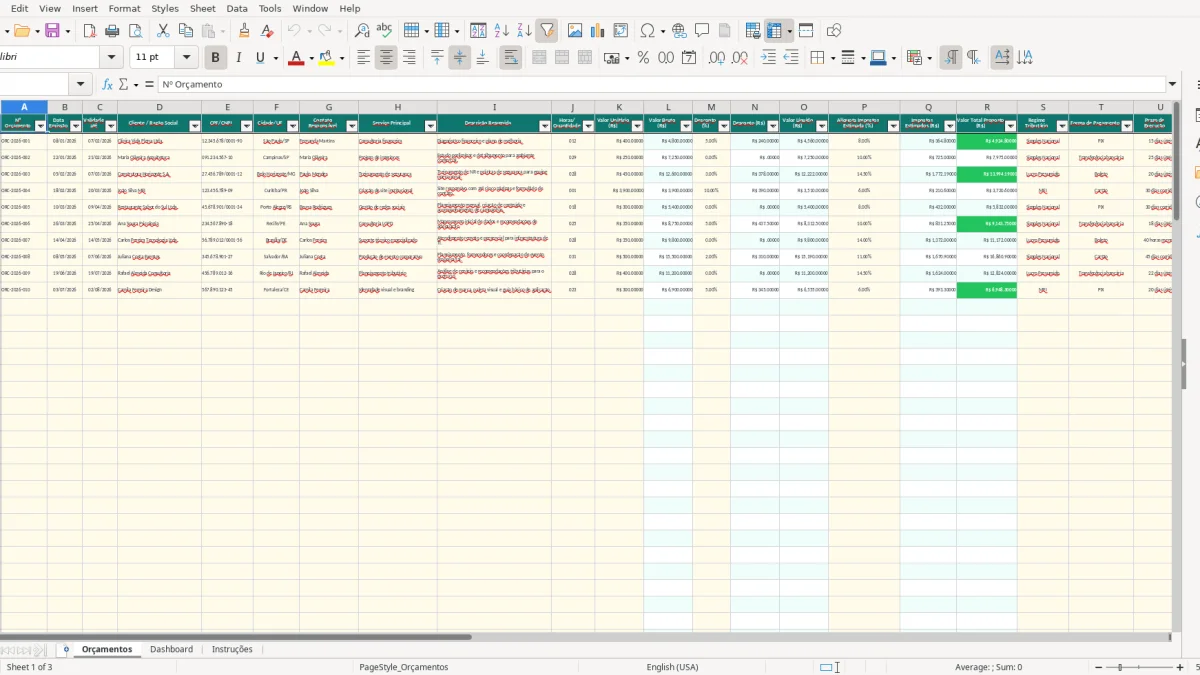Click Sort Ascending icon
The image size is (1200, 675).
click(502, 31)
